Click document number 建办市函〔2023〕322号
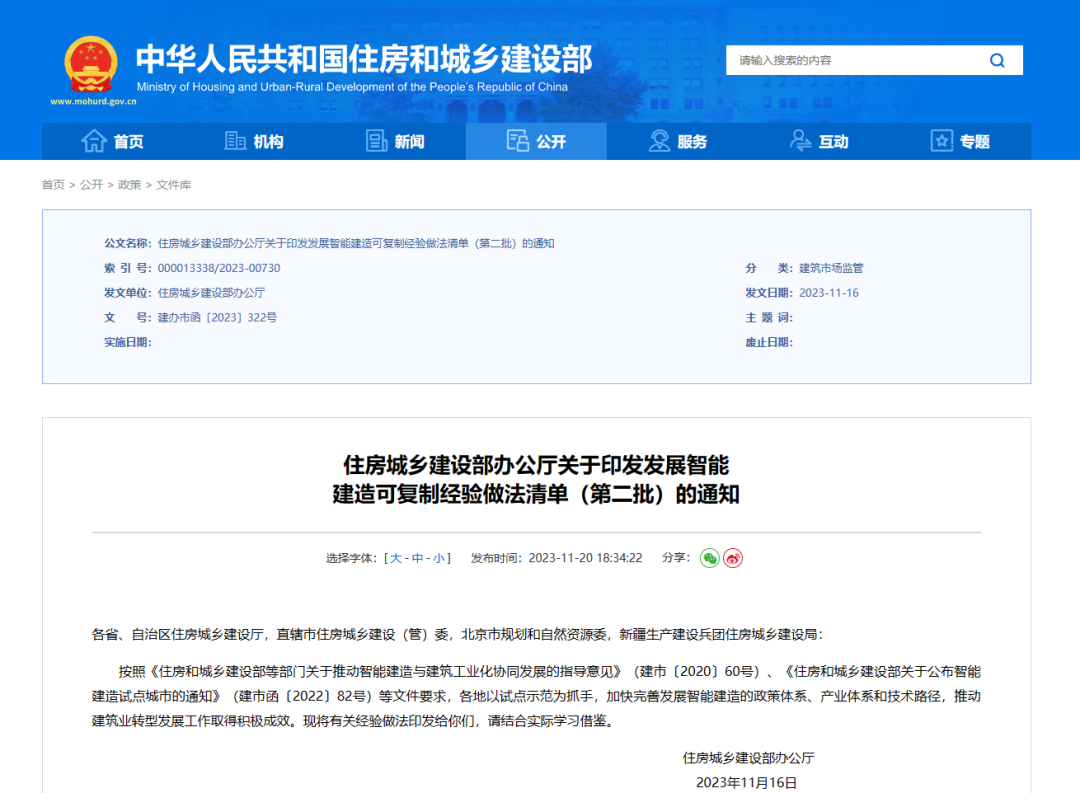 [x=217, y=318]
